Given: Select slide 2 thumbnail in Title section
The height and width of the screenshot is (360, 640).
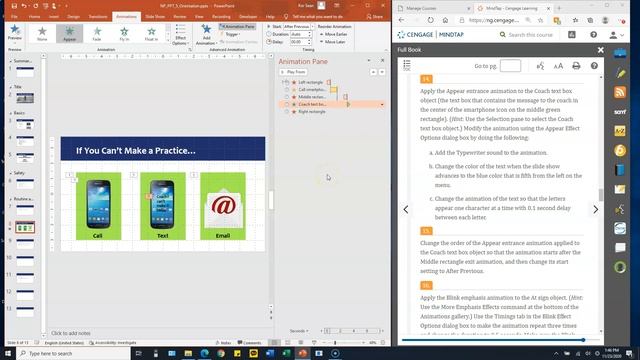Looking at the screenshot, I should 25,98.
